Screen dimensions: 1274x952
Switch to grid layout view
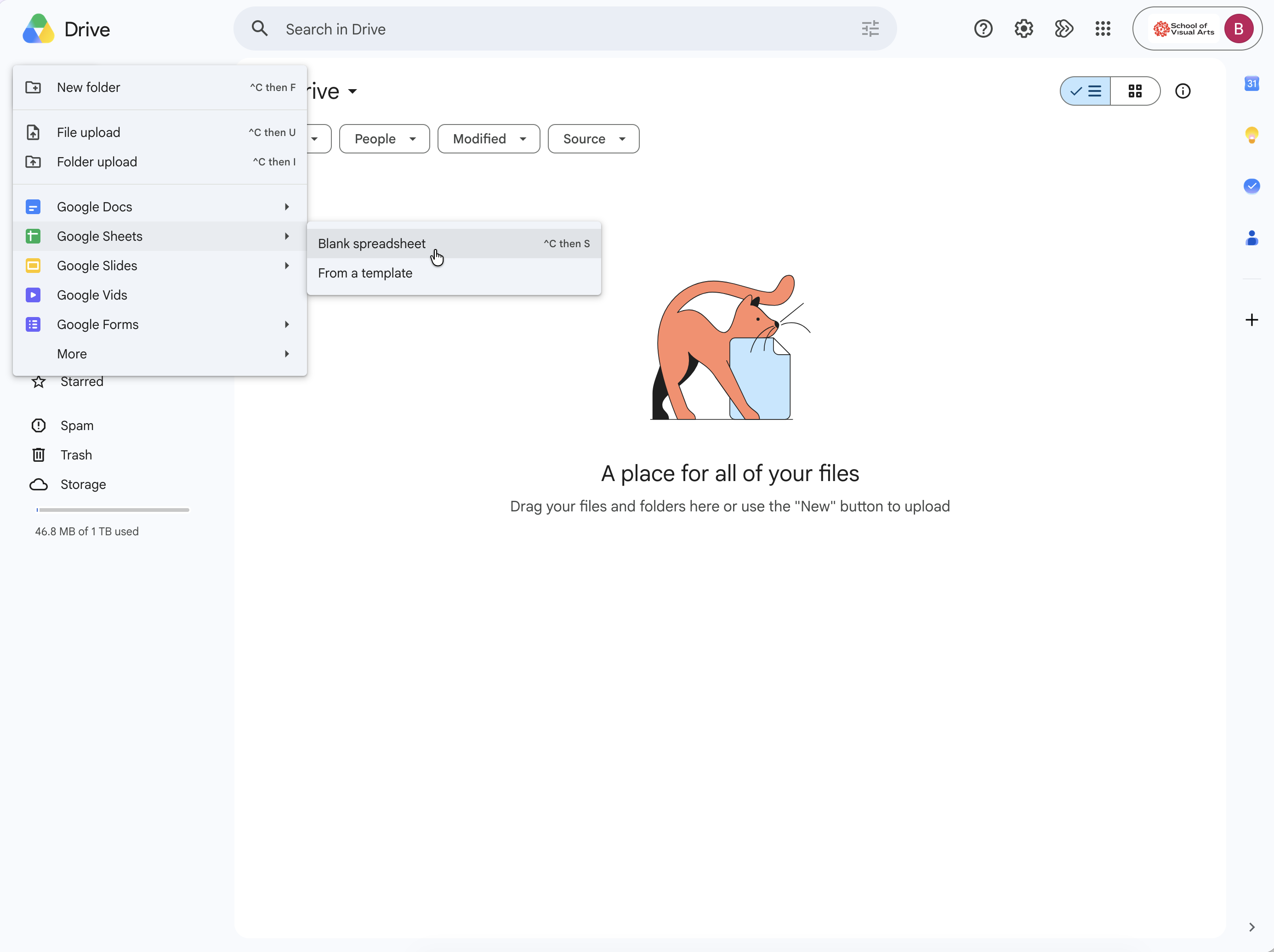[x=1135, y=91]
